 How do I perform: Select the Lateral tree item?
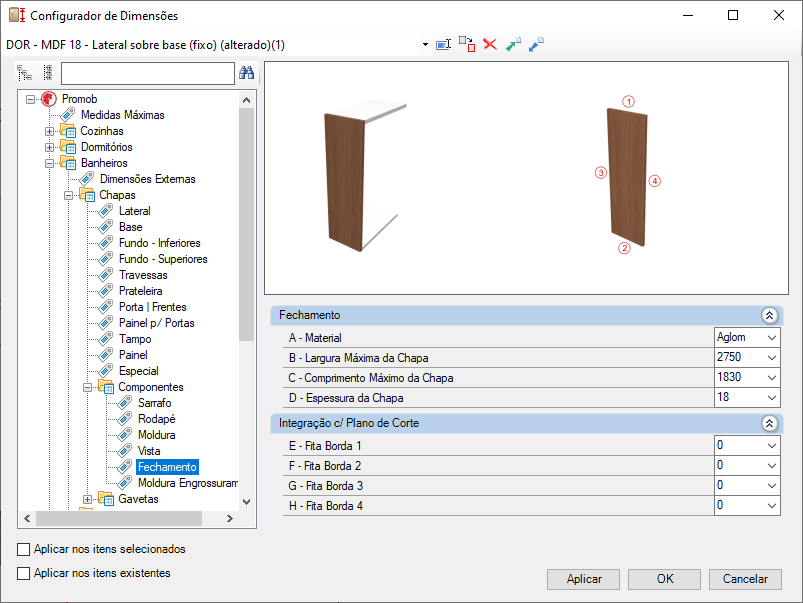(135, 211)
